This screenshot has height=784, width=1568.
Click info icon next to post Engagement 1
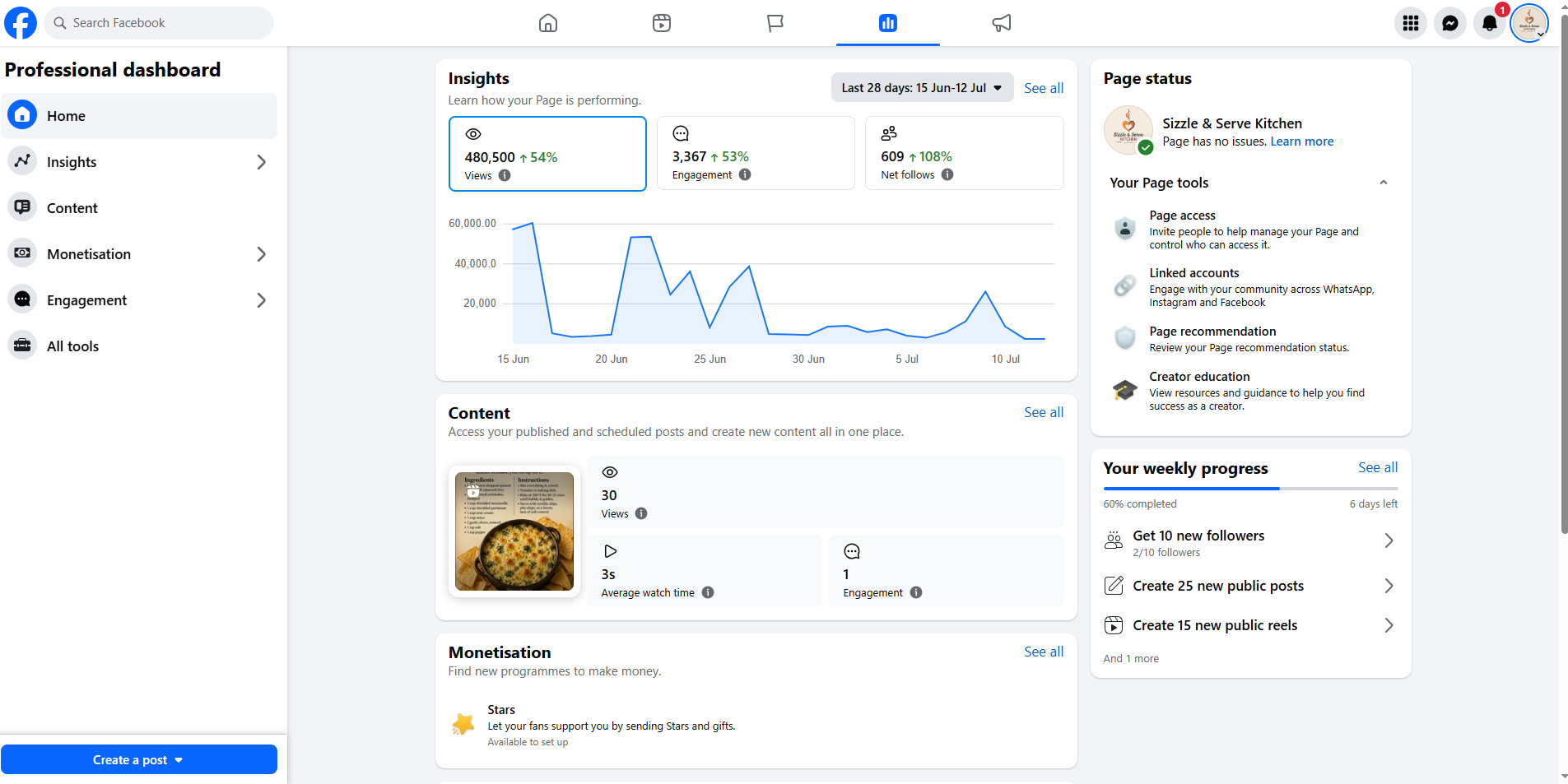[916, 592]
